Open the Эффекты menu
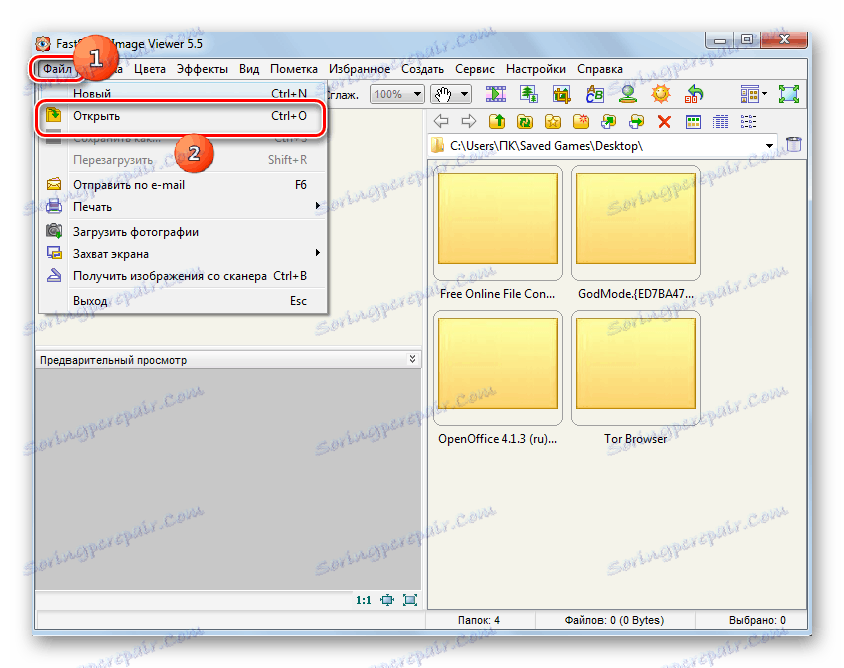844x668 pixels. pos(202,69)
